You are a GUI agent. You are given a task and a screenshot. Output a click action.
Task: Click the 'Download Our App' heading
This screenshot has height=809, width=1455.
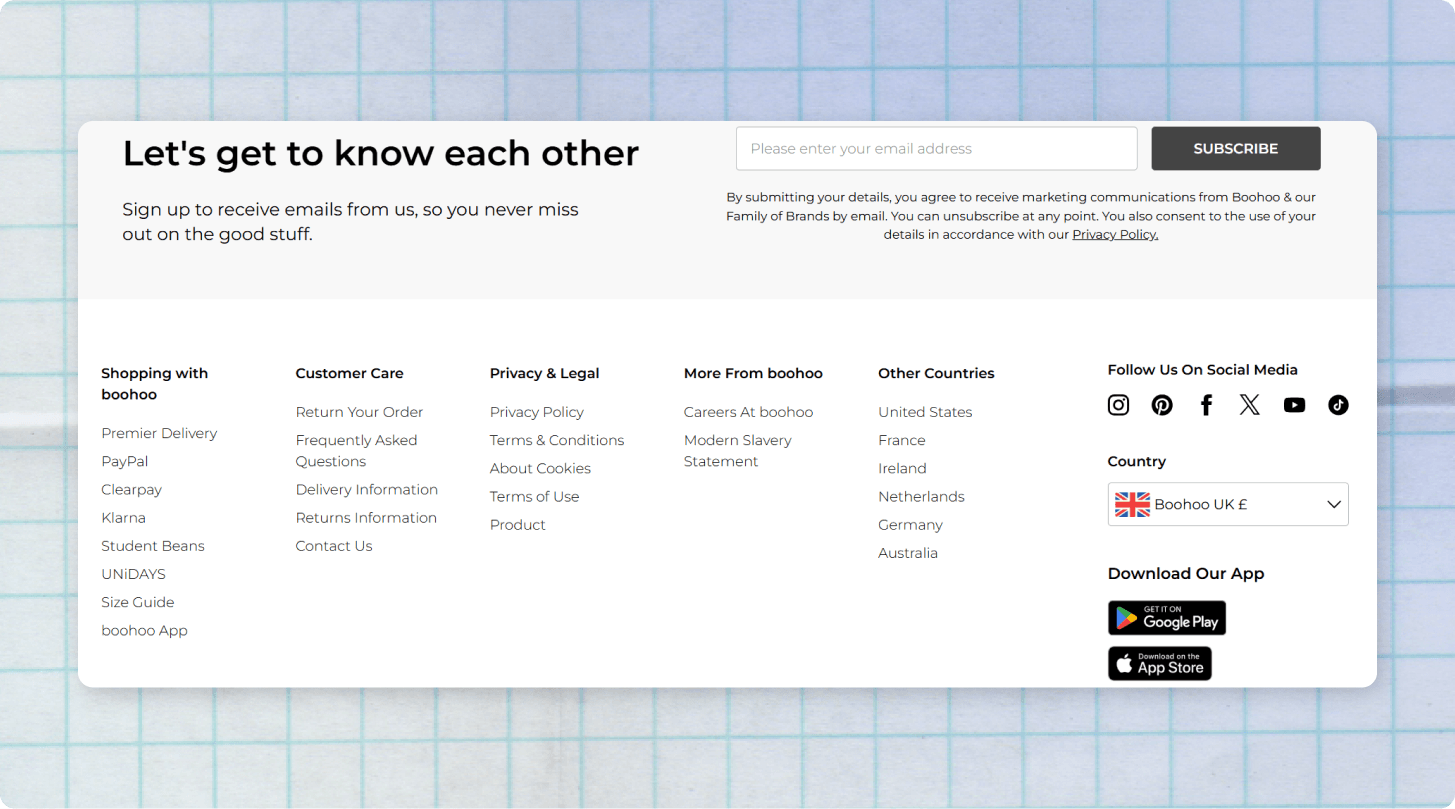tap(1186, 573)
